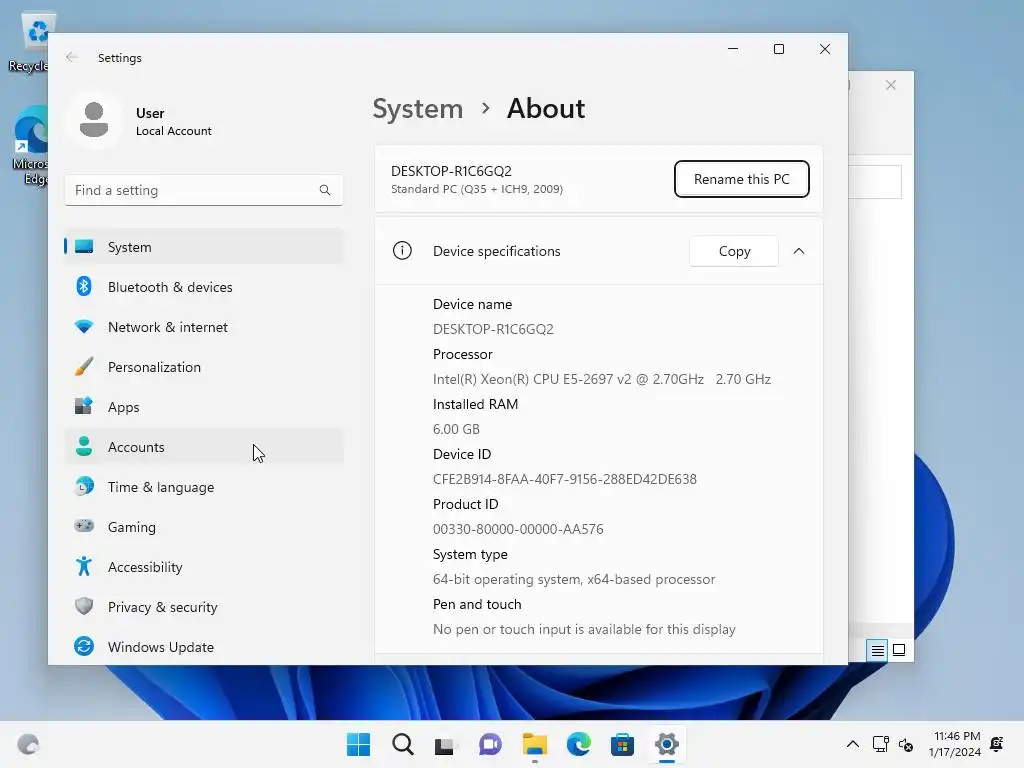This screenshot has width=1024, height=768.
Task: Select large icons view in background window
Action: coord(899,650)
